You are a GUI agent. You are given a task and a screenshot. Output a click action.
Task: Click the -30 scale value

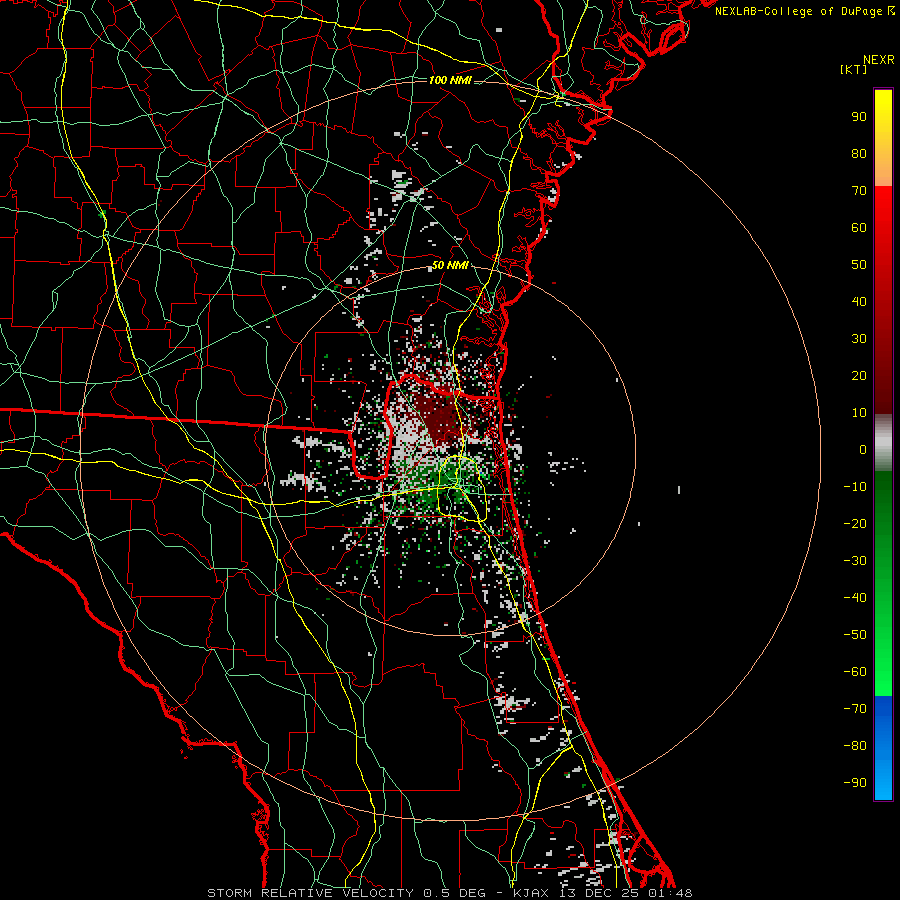[x=855, y=561]
